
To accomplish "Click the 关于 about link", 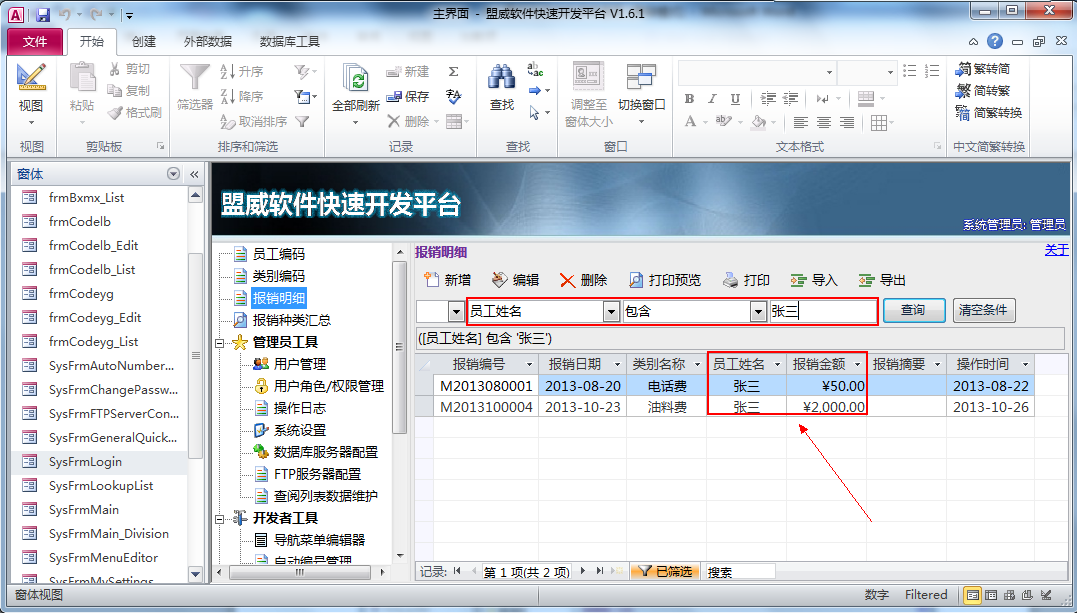I will 1056,250.
